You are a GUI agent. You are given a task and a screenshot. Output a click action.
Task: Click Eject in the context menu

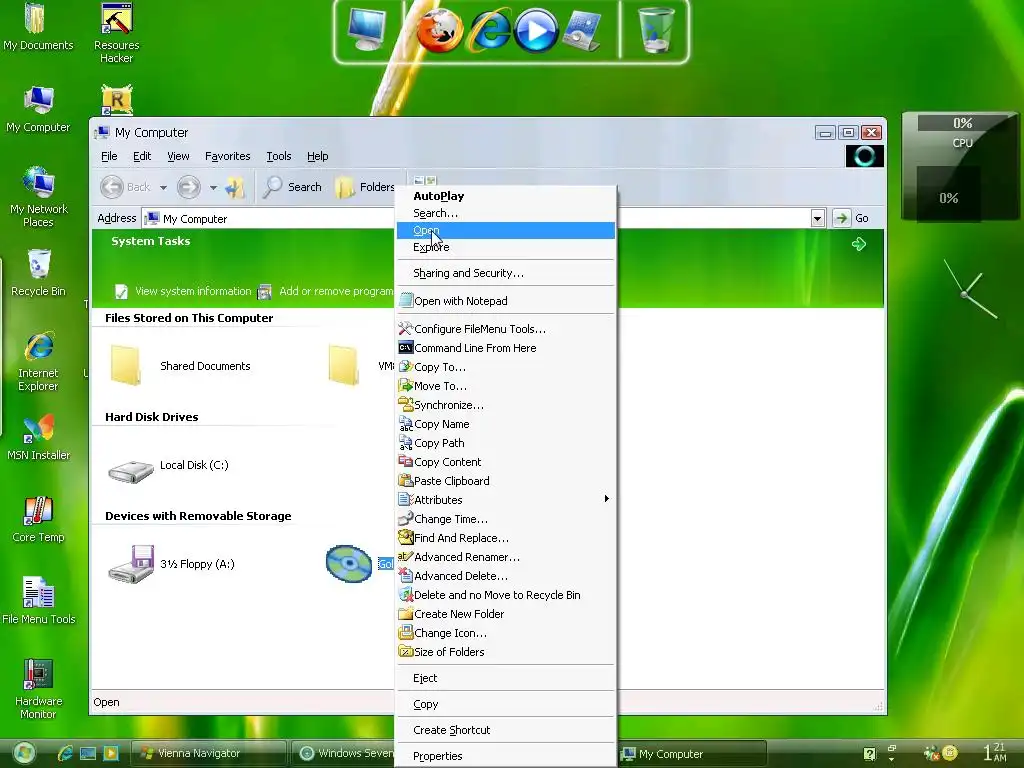tap(505, 678)
